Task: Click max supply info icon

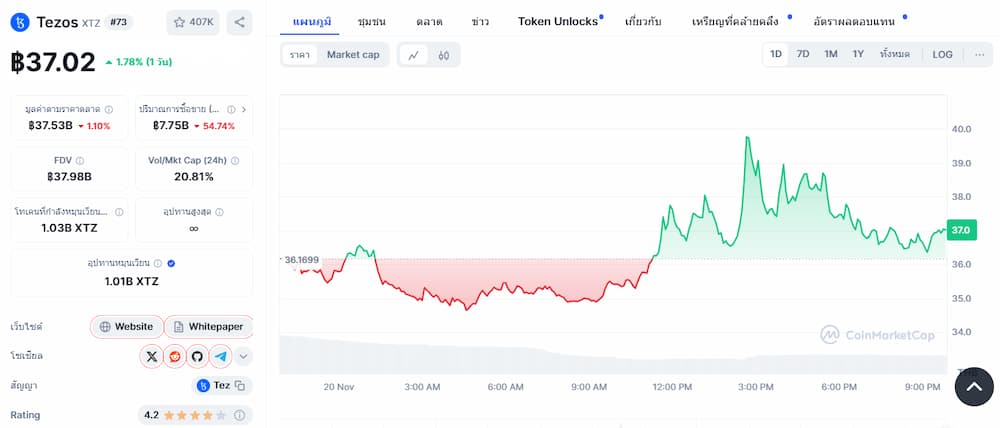Action: pos(219,212)
